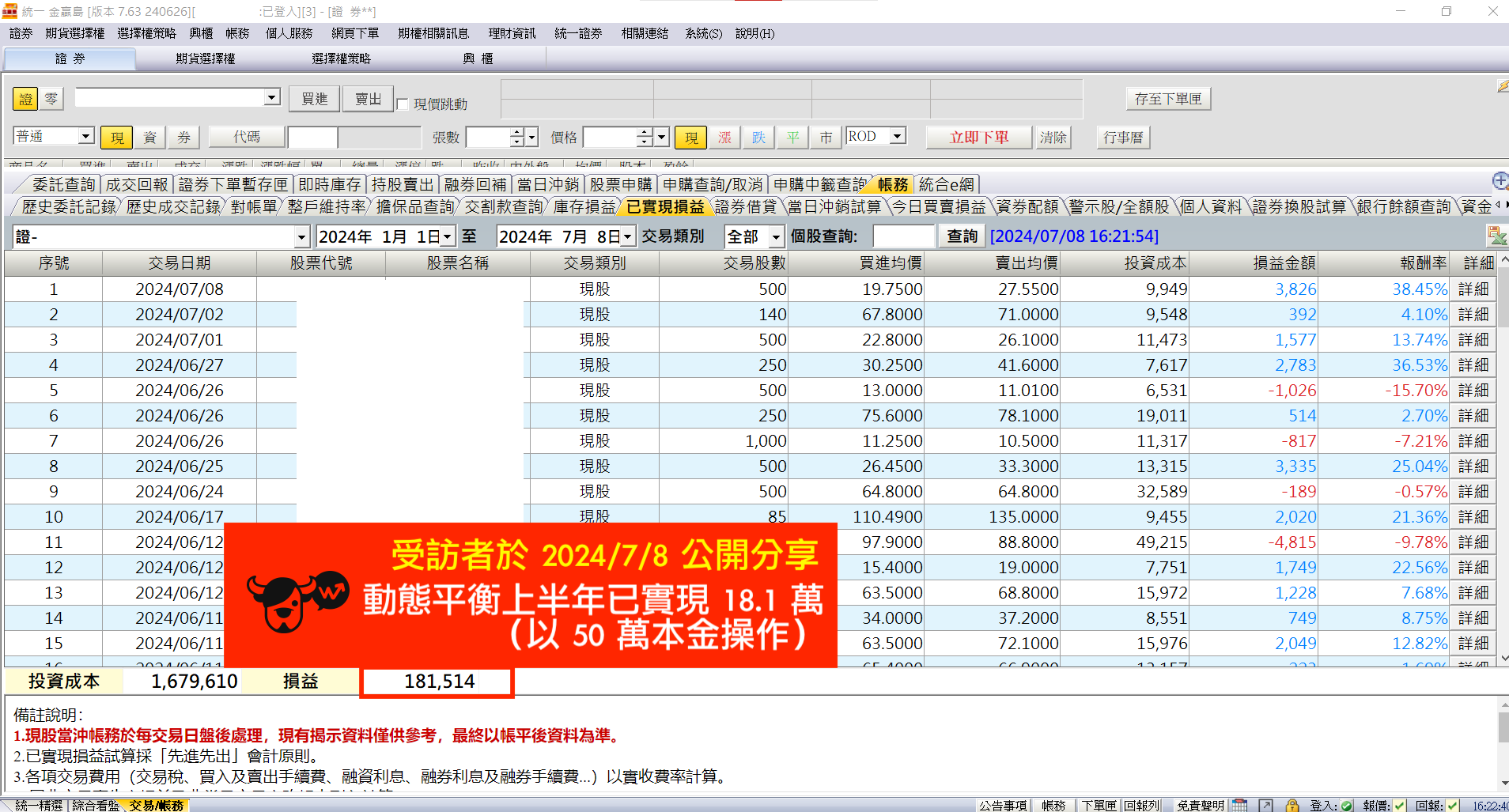Set price to 現 current price

690,138
